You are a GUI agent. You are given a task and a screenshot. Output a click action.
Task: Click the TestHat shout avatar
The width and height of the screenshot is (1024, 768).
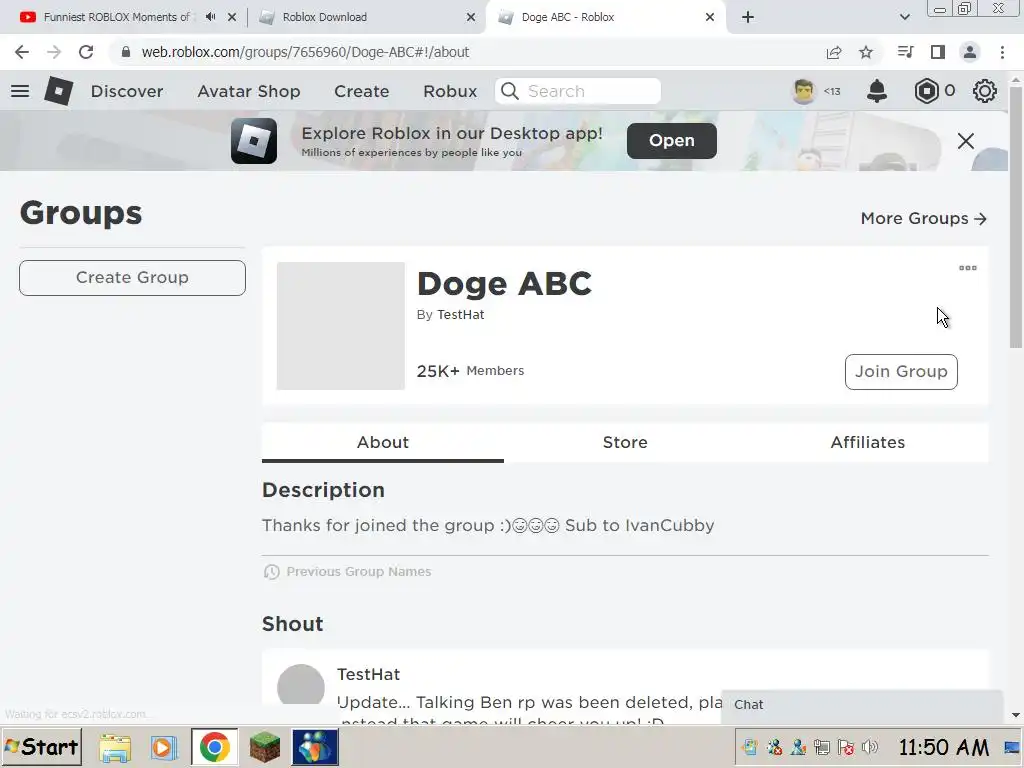[300, 684]
